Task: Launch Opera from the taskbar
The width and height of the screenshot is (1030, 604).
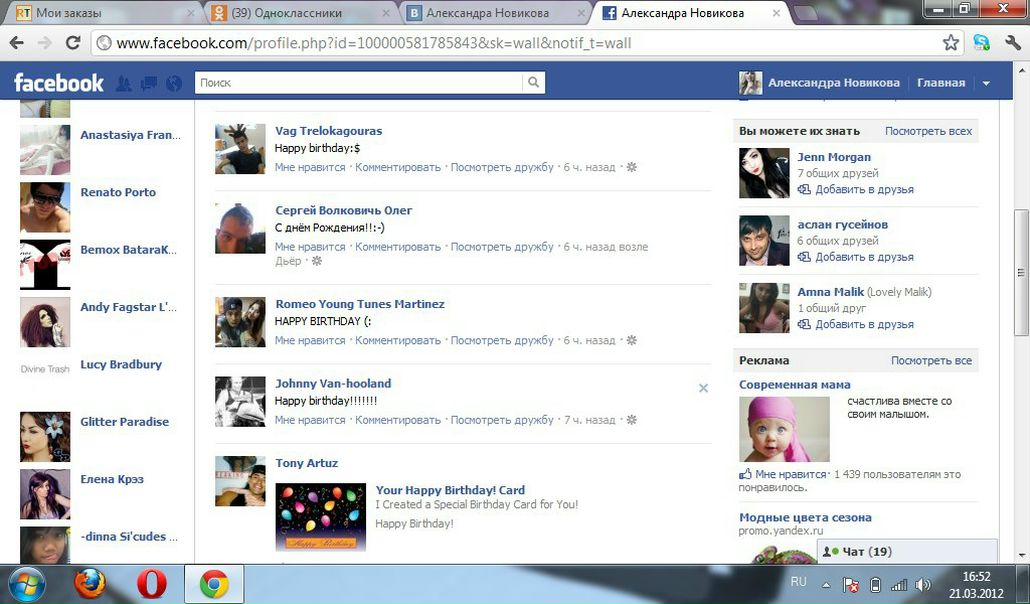Action: tap(152, 584)
